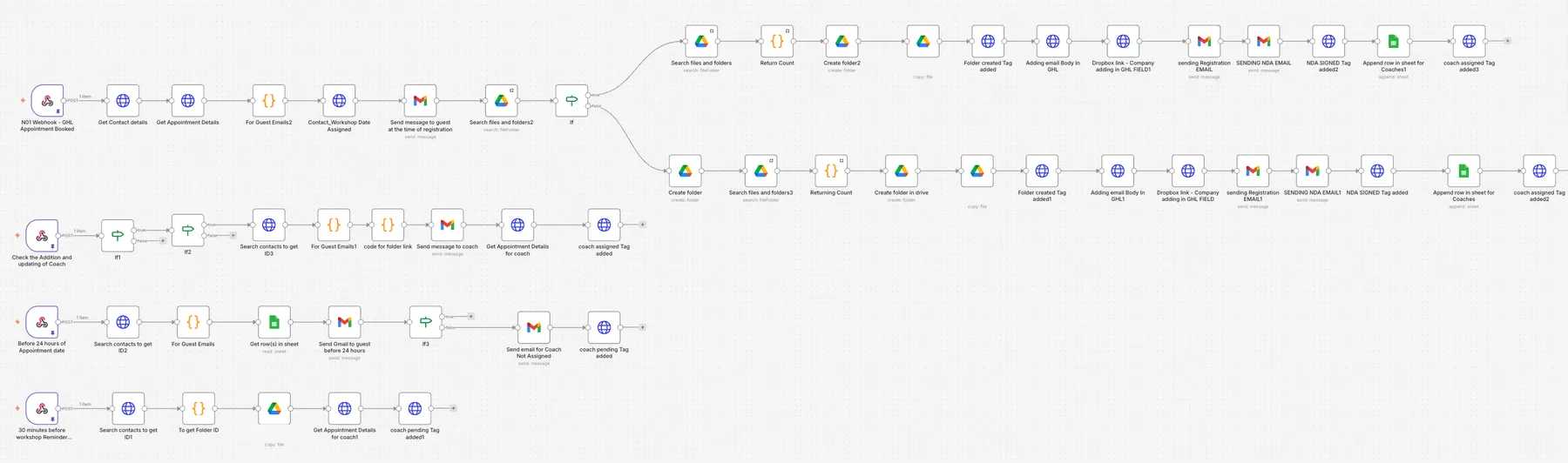
Task: Click the Get Appointment Details node
Action: 187,101
